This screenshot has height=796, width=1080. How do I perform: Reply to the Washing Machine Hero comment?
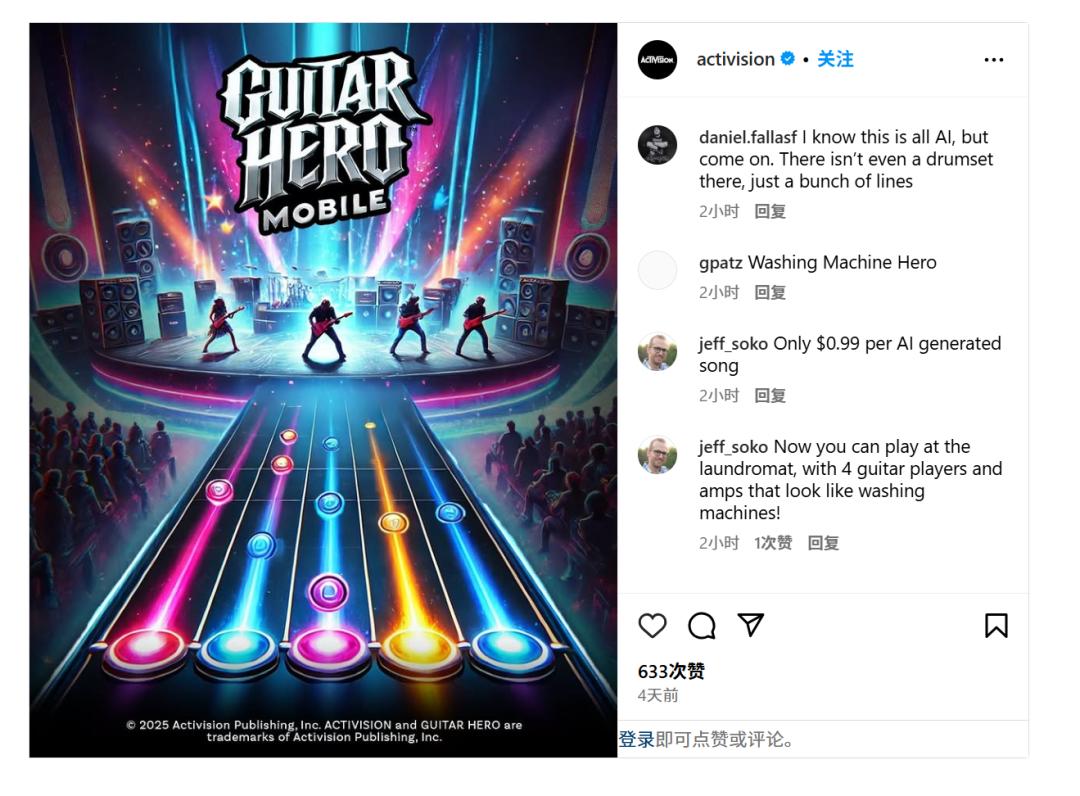tap(770, 293)
